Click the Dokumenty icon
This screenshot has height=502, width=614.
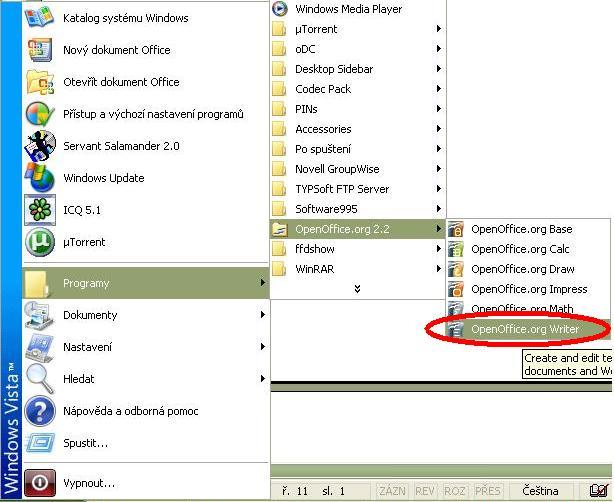coord(38,315)
